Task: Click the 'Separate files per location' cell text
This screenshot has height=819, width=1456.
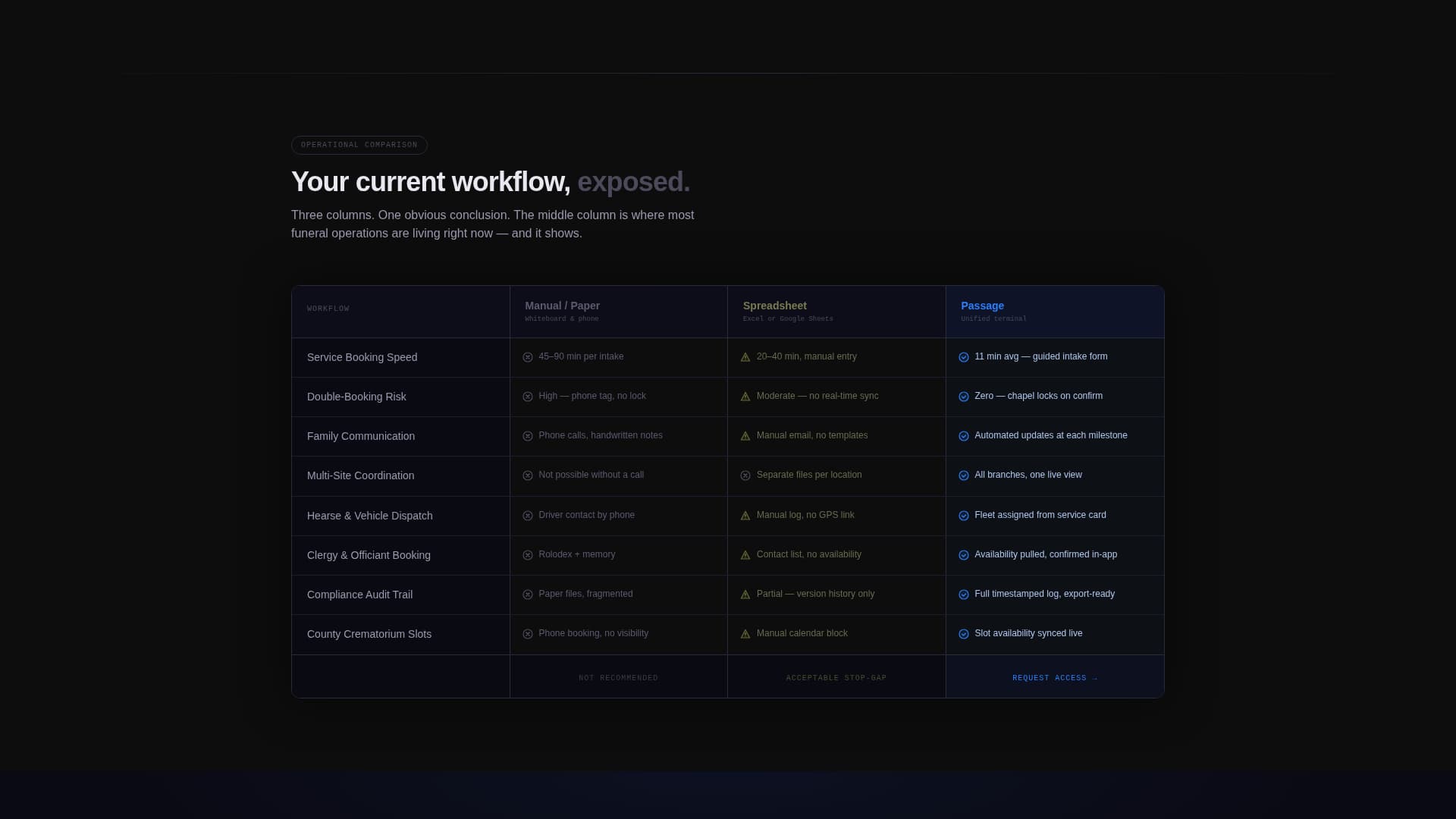Action: click(809, 475)
